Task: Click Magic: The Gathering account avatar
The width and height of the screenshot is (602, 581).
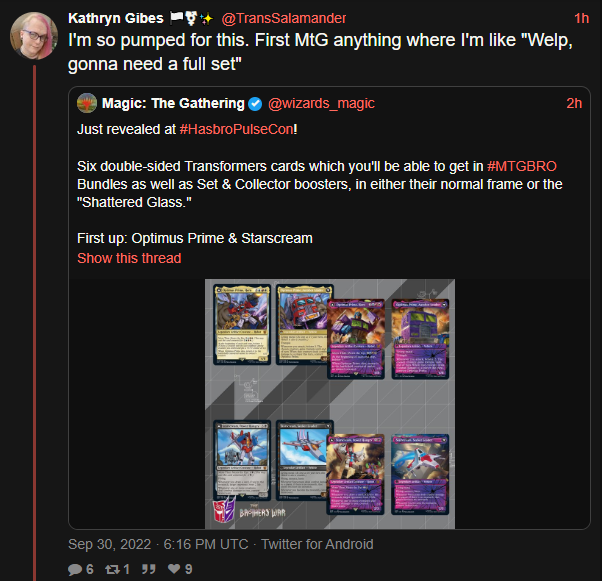Action: pos(87,103)
